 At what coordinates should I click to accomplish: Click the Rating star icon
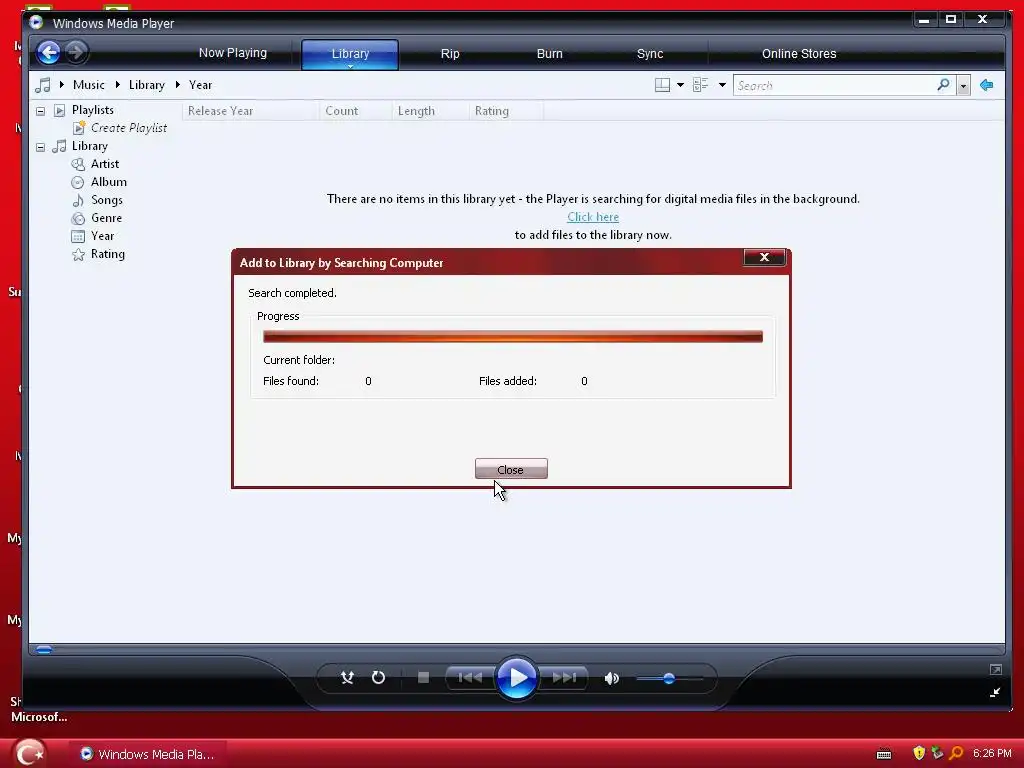point(78,255)
